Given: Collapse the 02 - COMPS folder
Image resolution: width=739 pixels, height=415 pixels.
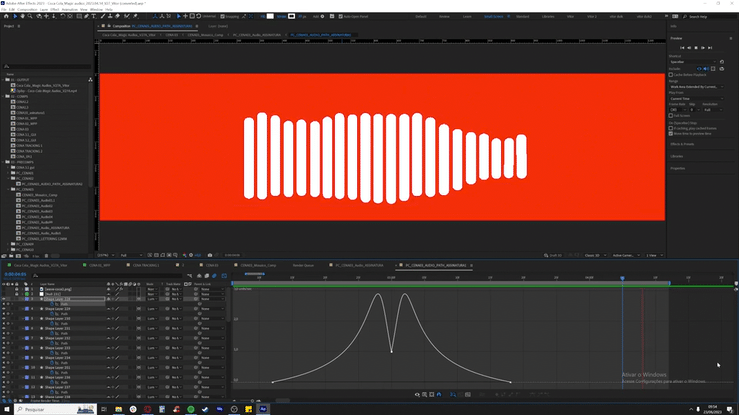Looking at the screenshot, I should (x=3, y=96).
